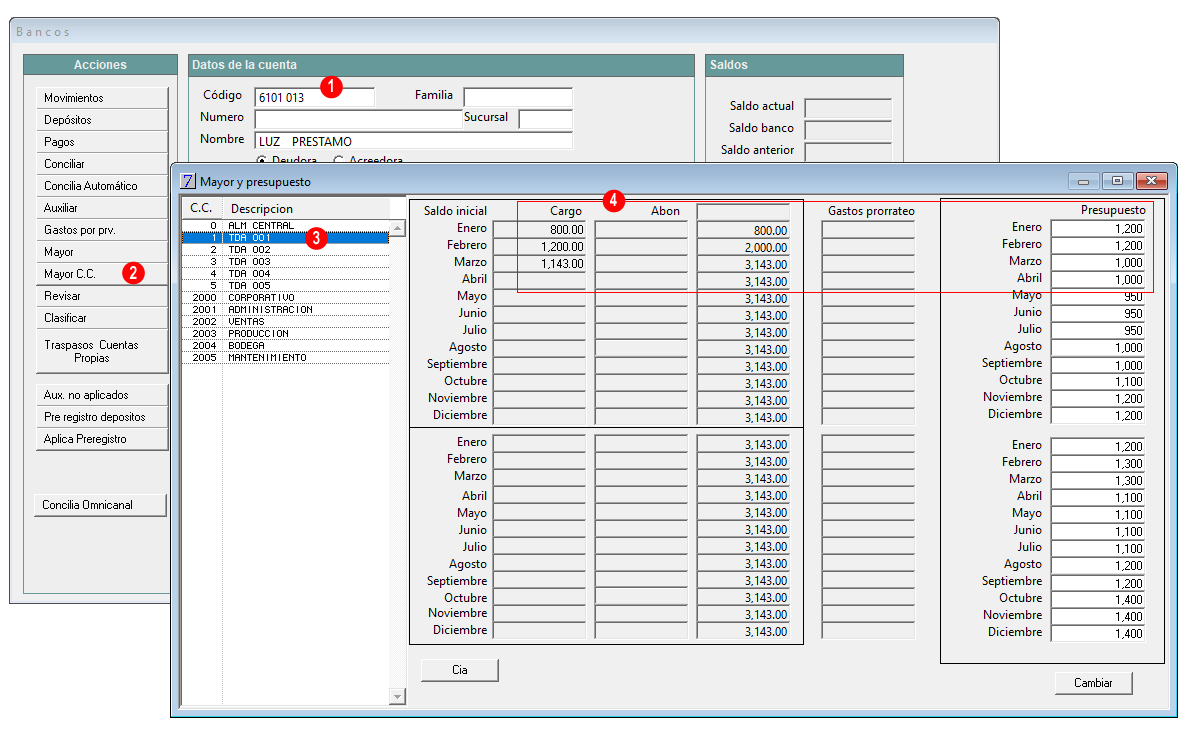Click the Código input field

pos(314,97)
